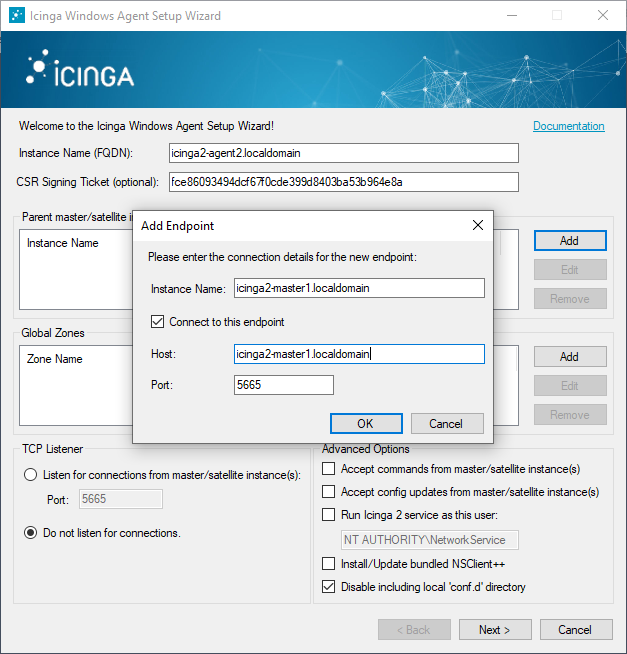627x654 pixels.
Task: Click the 'Add Endpoint' dialog title
Action: point(177,226)
